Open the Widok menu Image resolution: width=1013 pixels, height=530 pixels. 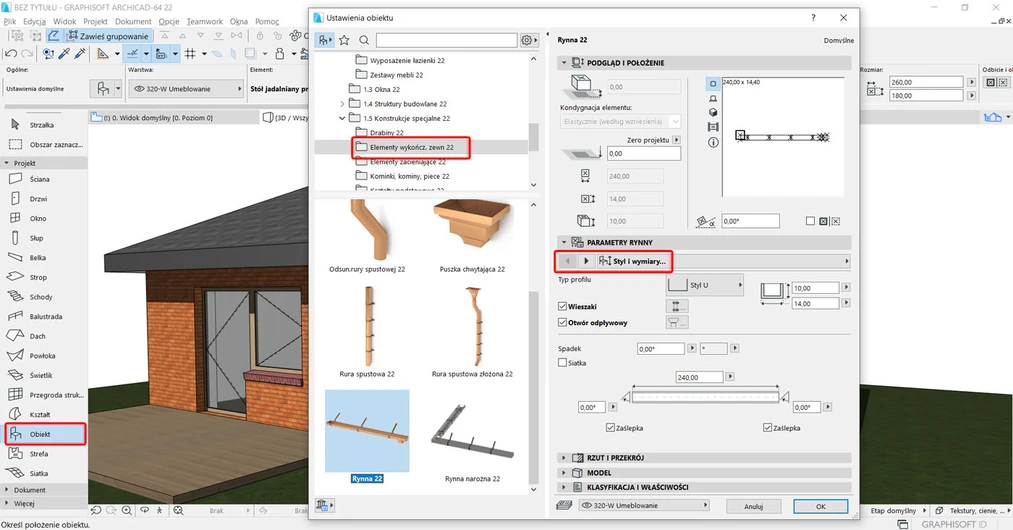[x=65, y=21]
